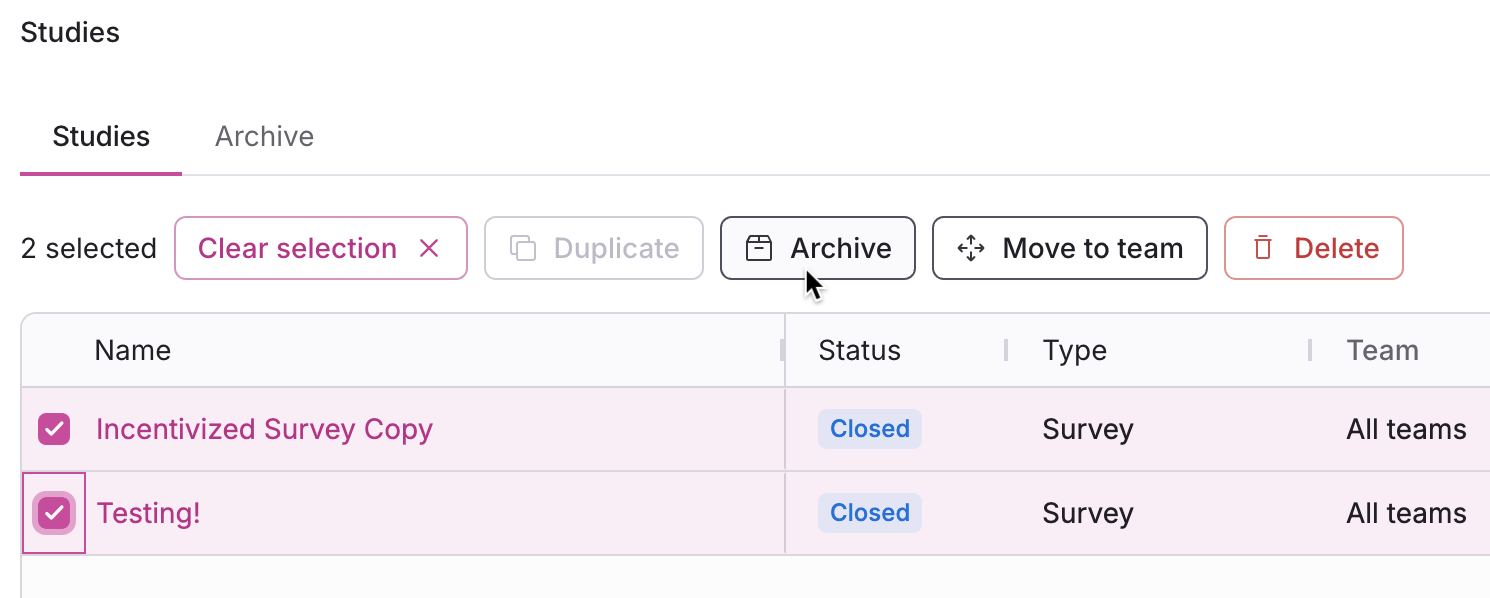1490x598 pixels.
Task: Open the Testing! study link
Action: pos(148,513)
